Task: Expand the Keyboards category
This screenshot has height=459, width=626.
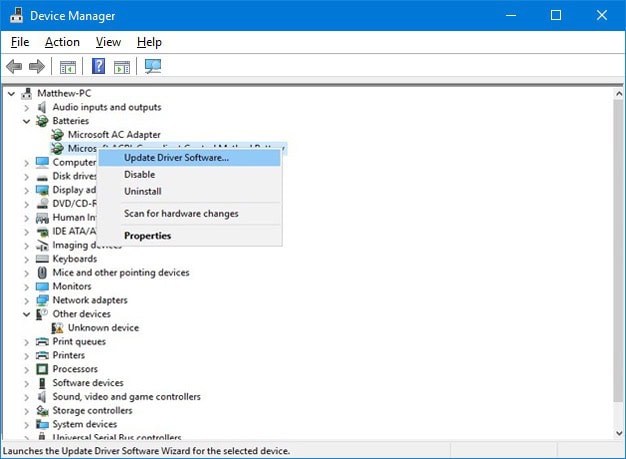Action: pos(26,259)
